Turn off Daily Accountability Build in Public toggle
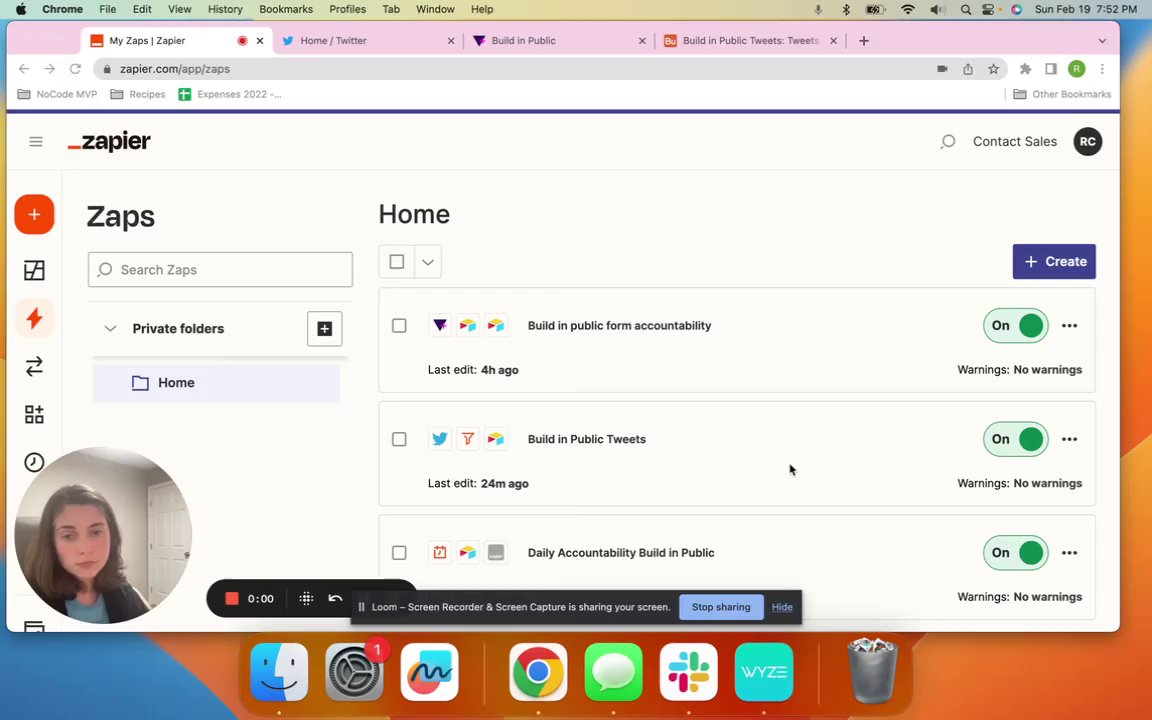 (1015, 552)
